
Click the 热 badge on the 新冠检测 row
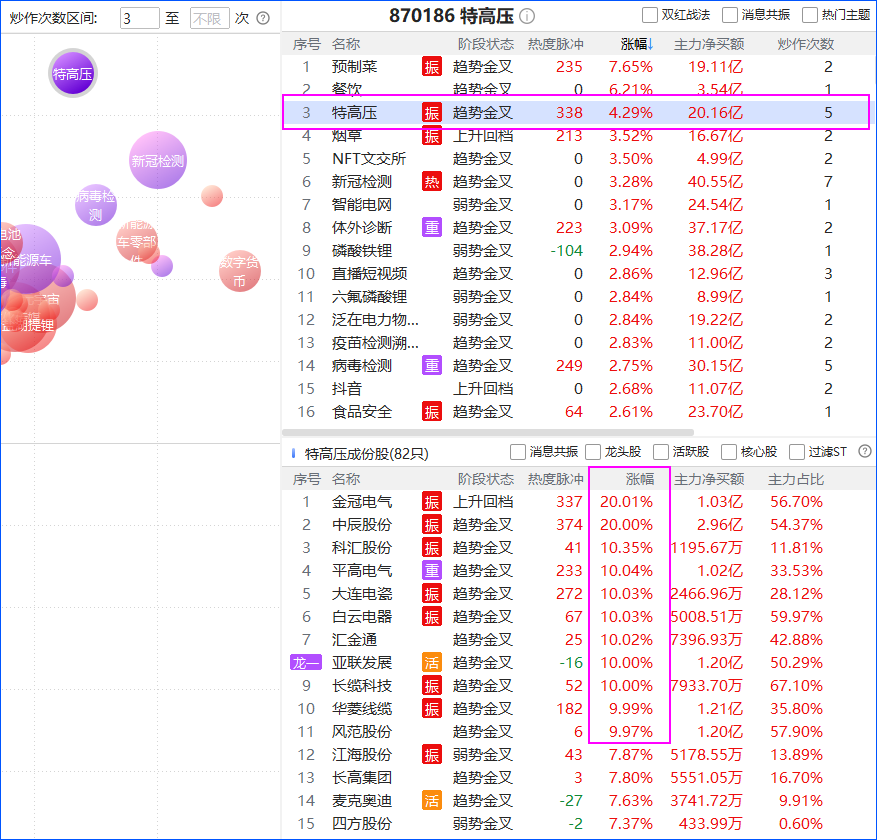(x=431, y=181)
